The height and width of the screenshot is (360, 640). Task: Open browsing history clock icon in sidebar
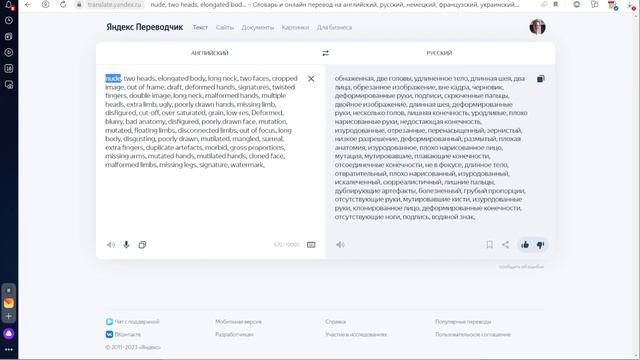tap(9, 20)
